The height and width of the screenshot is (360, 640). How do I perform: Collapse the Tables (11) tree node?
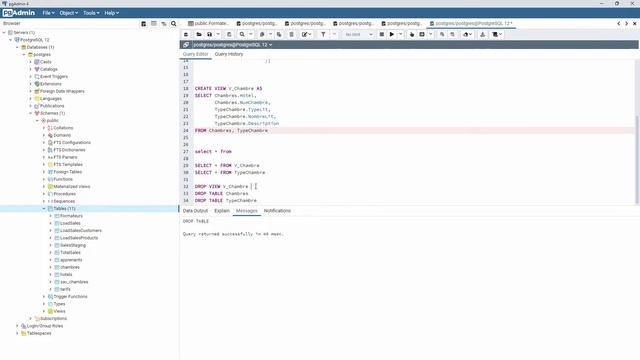click(44, 209)
